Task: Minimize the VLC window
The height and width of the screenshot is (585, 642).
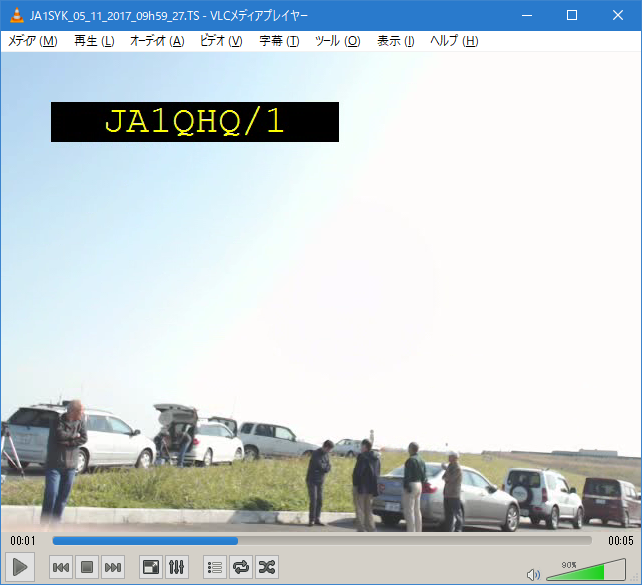Action: 527,15
